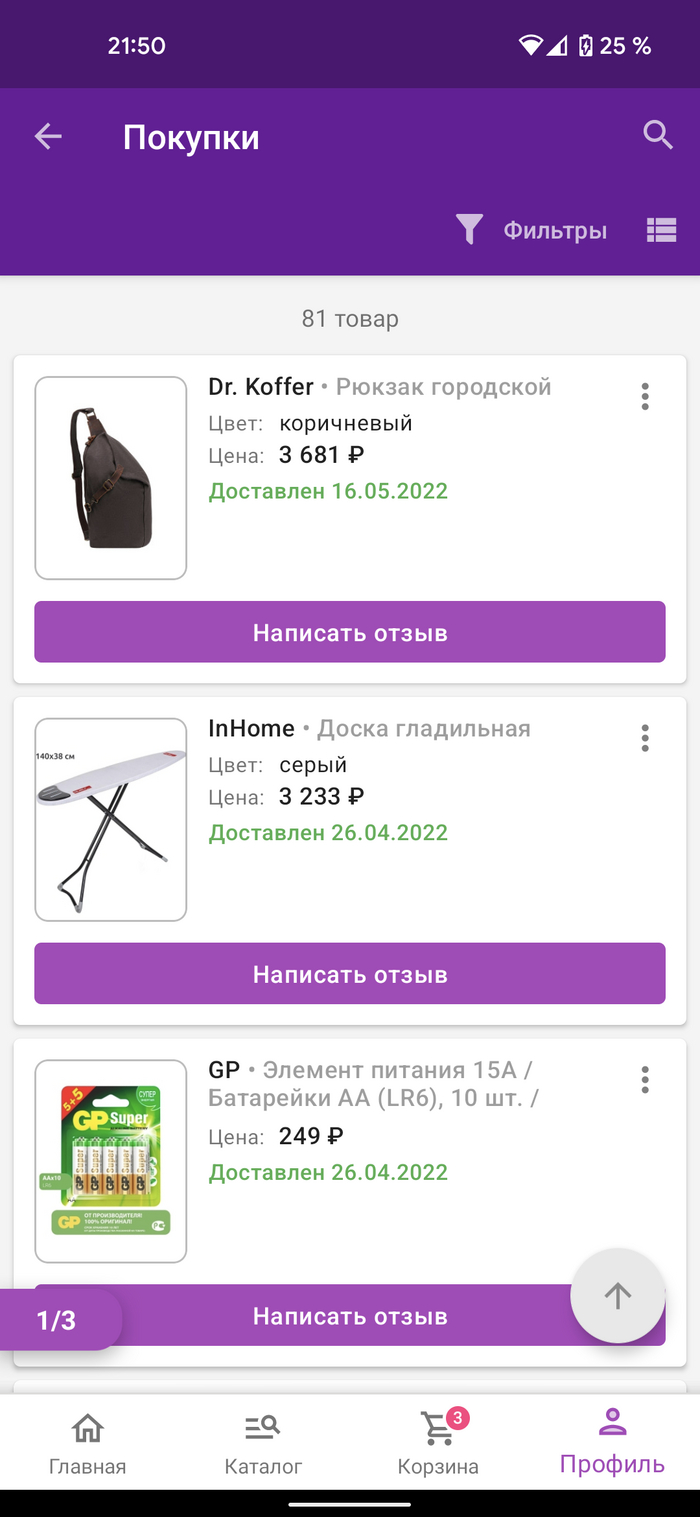
Task: Open the brown backpack product image
Action: (x=111, y=478)
